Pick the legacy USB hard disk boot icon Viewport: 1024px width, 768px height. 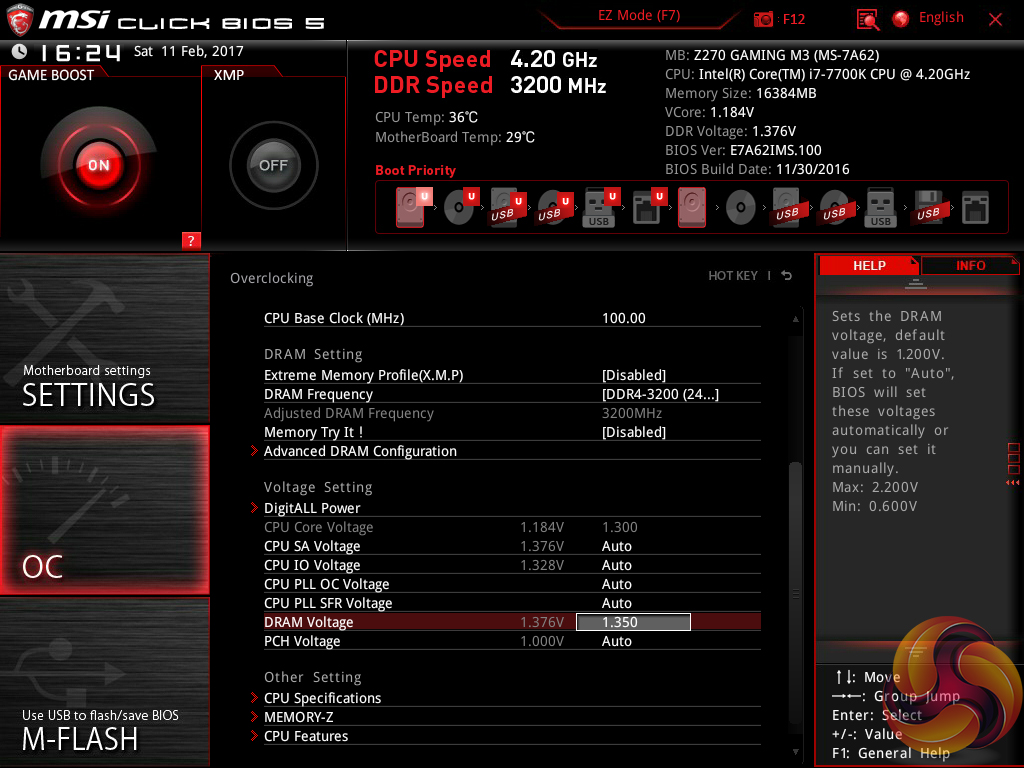point(787,208)
